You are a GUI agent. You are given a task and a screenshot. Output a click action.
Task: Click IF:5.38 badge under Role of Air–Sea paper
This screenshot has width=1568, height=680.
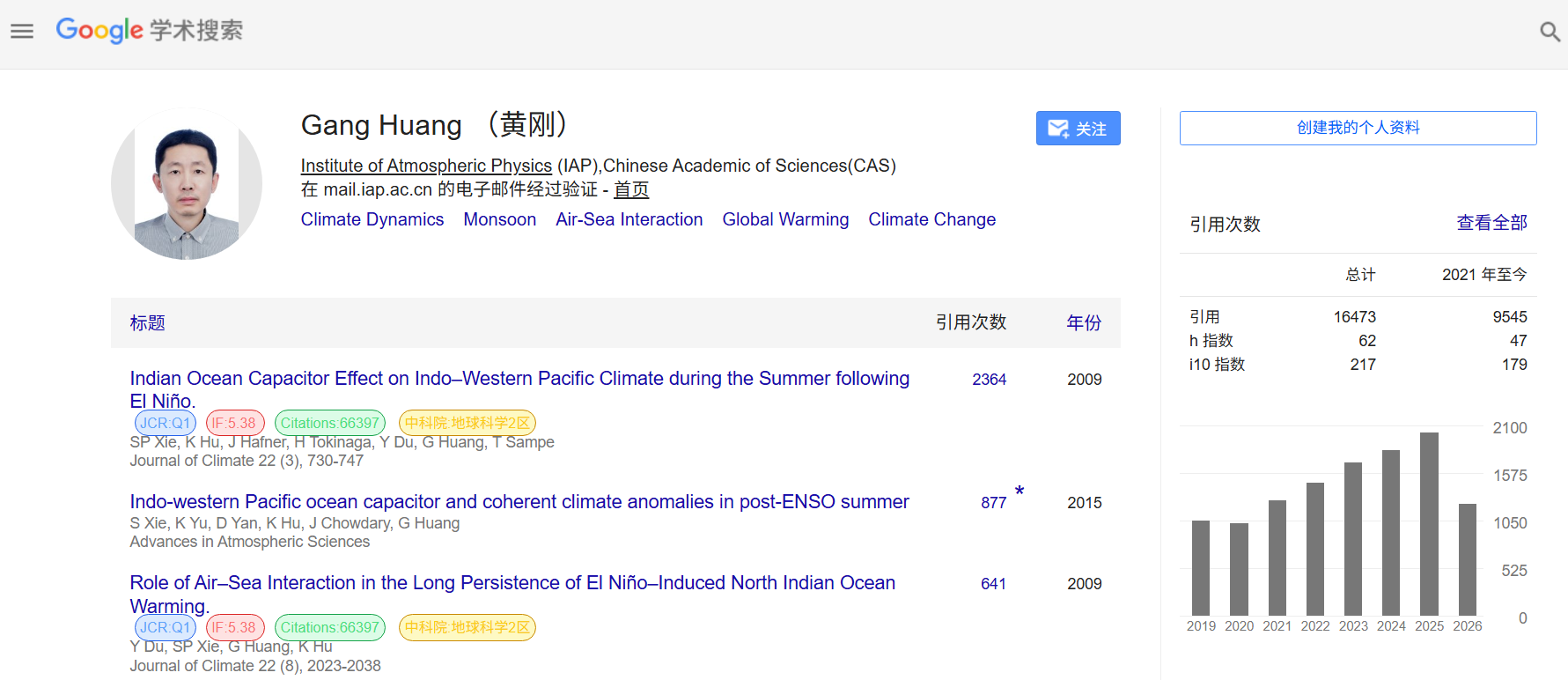click(x=235, y=627)
